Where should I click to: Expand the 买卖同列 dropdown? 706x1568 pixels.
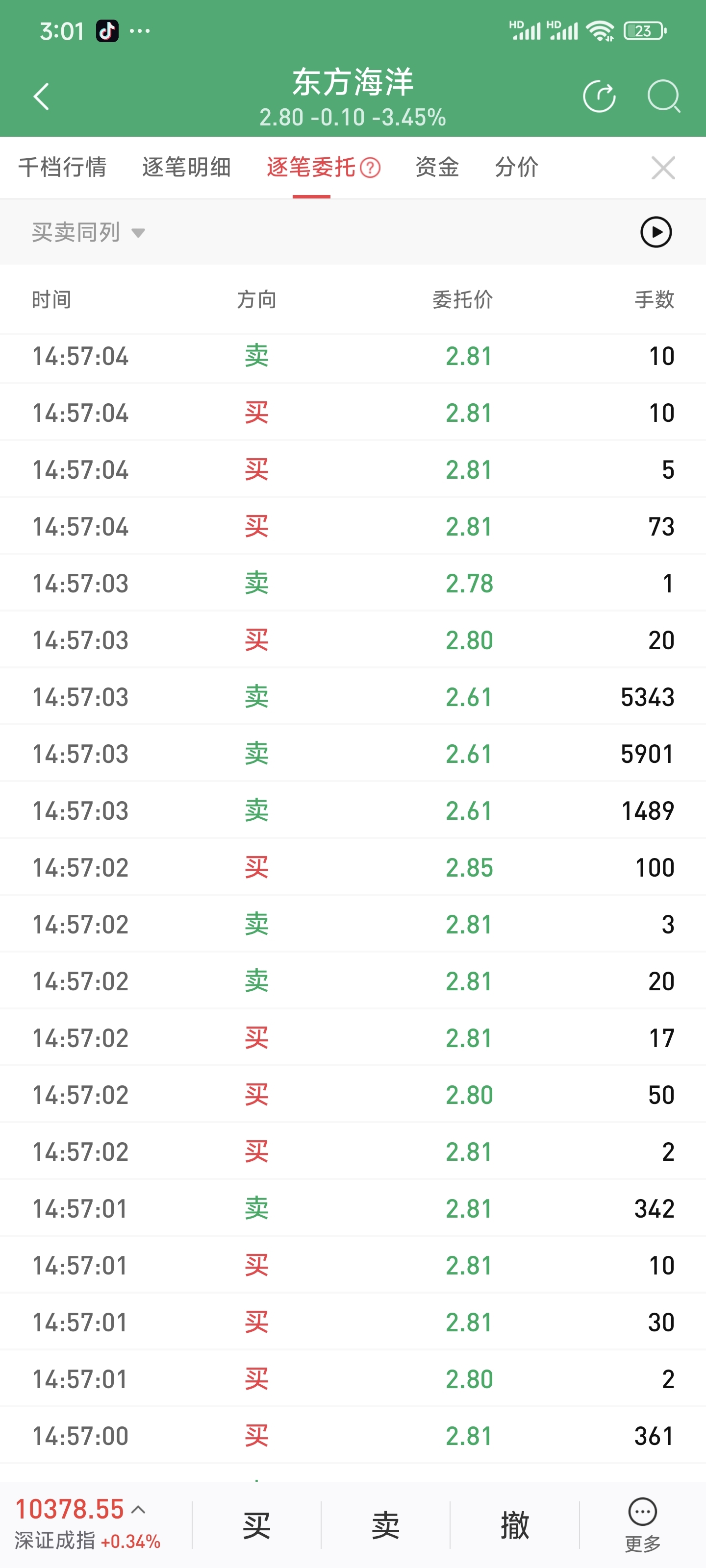(88, 233)
